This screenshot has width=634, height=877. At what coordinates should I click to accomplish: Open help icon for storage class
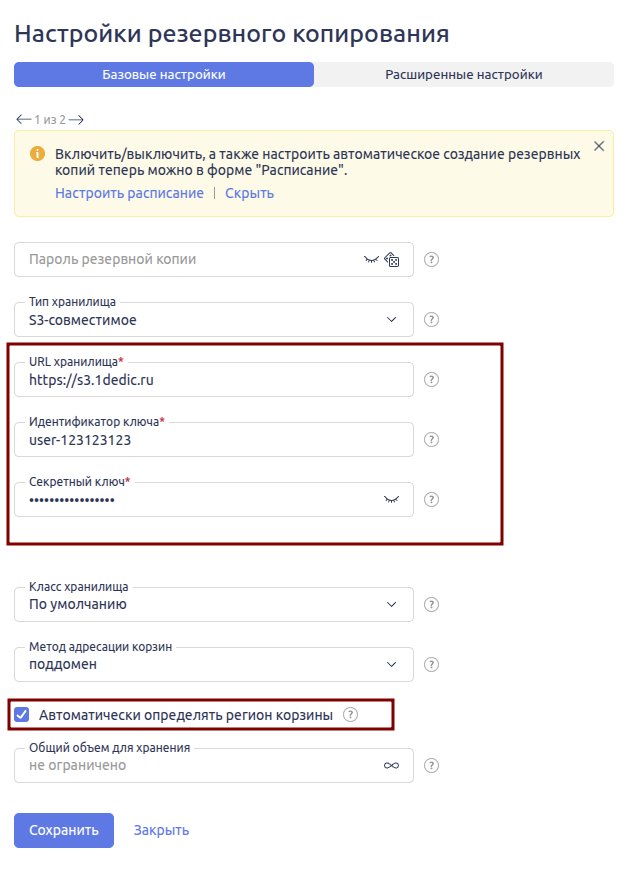(x=432, y=604)
